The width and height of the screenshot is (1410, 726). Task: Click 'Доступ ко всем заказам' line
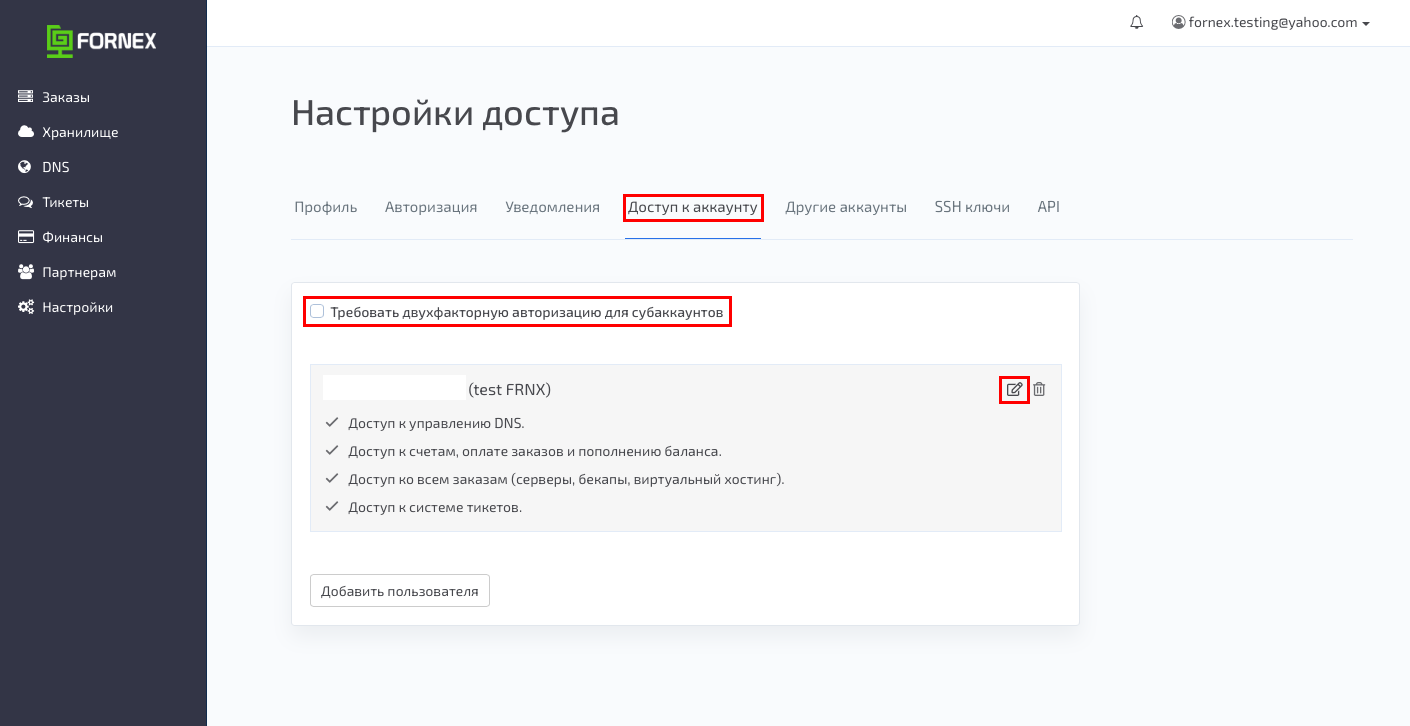point(566,479)
